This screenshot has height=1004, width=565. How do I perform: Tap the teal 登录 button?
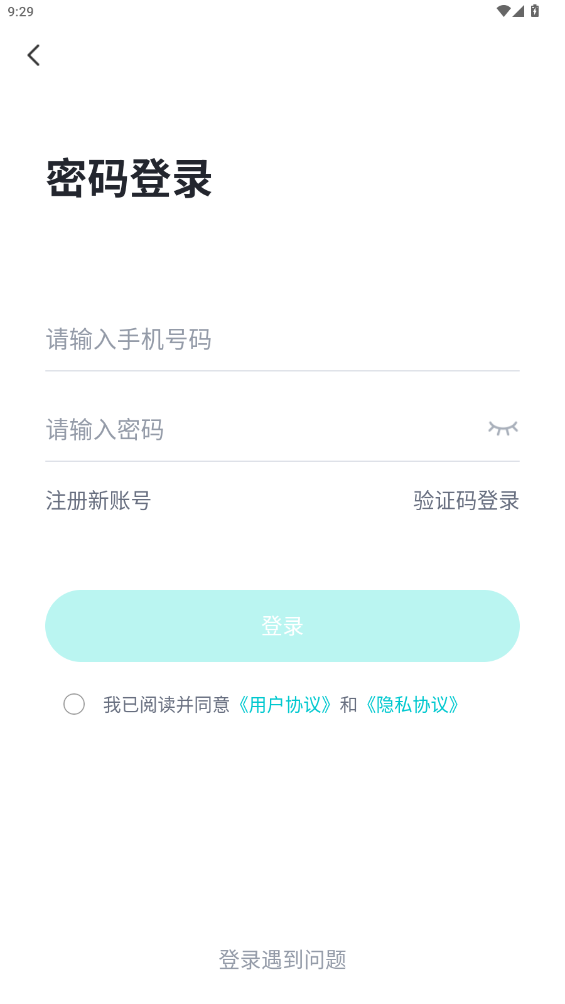tap(282, 626)
